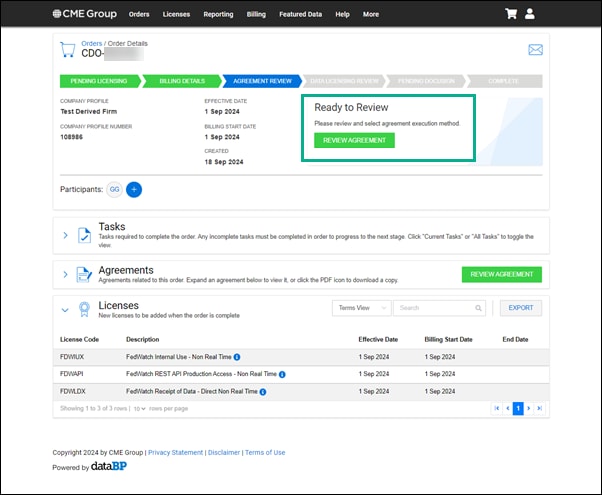The width and height of the screenshot is (602, 495).
Task: Click the envelope email icon on order
Action: click(535, 50)
